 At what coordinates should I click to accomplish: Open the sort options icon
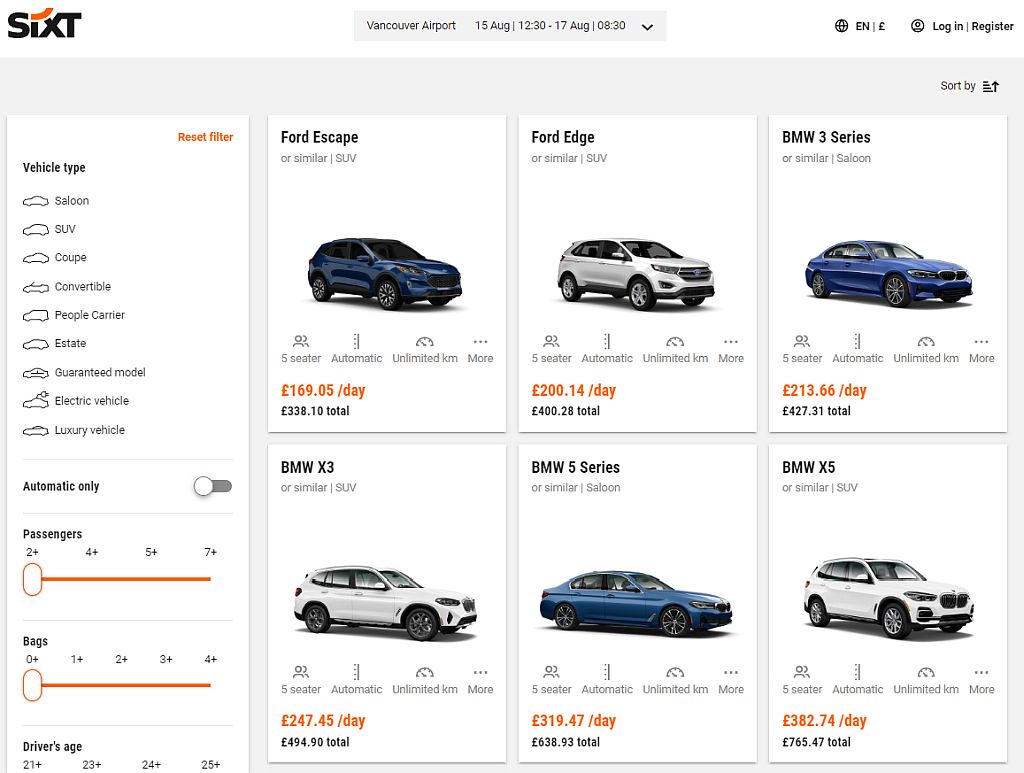pos(990,86)
